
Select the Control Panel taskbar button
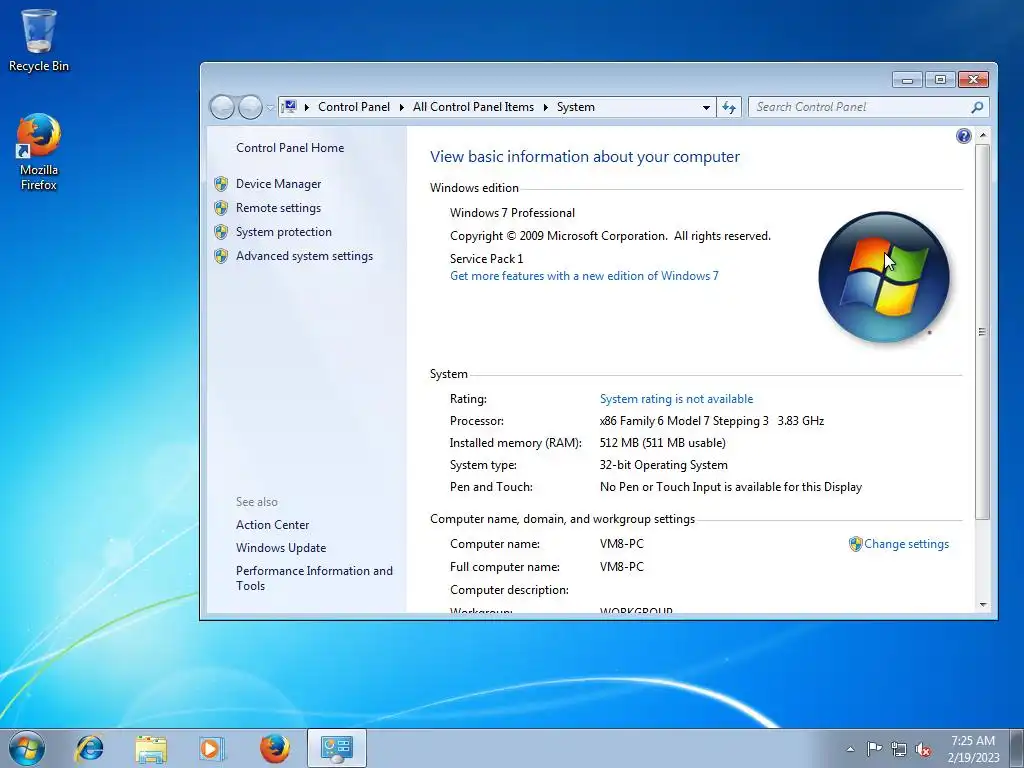[x=336, y=748]
